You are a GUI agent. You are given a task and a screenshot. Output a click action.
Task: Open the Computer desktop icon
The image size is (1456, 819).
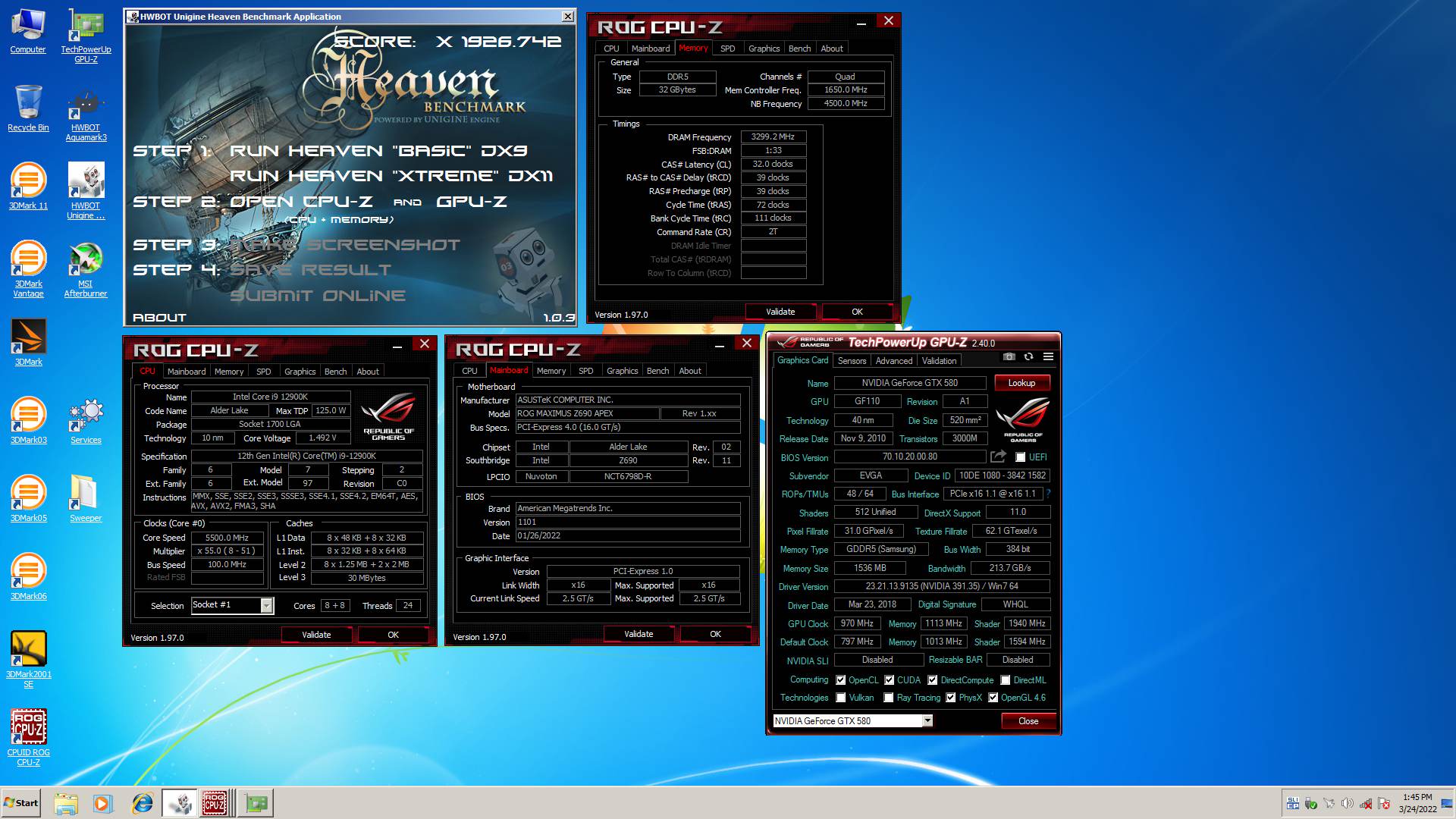click(28, 32)
